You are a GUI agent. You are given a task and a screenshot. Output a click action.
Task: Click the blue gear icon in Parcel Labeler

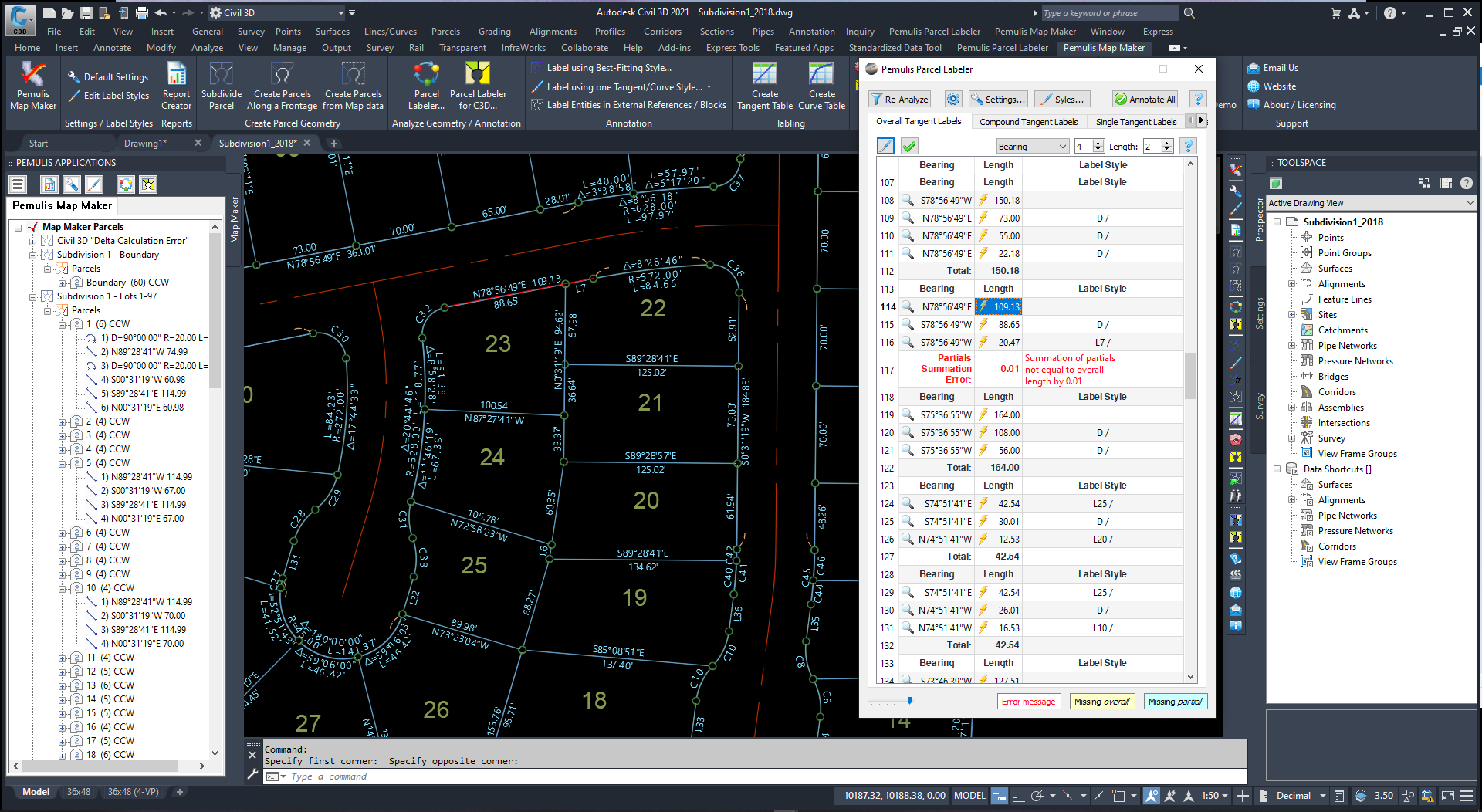pyautogui.click(x=953, y=100)
